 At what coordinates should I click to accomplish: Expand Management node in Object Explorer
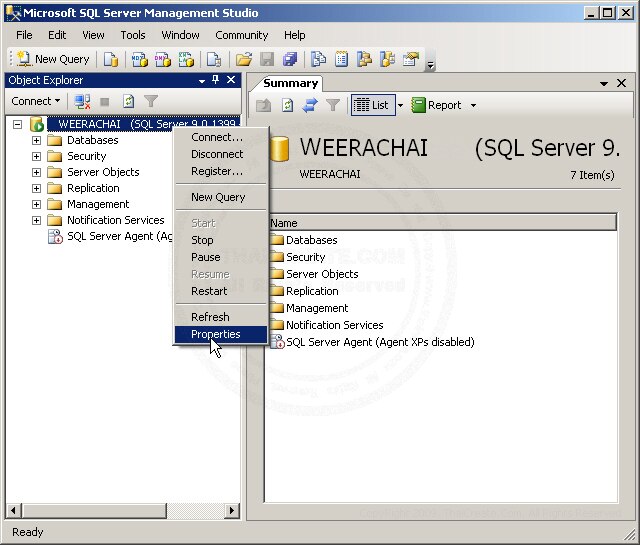coord(36,204)
